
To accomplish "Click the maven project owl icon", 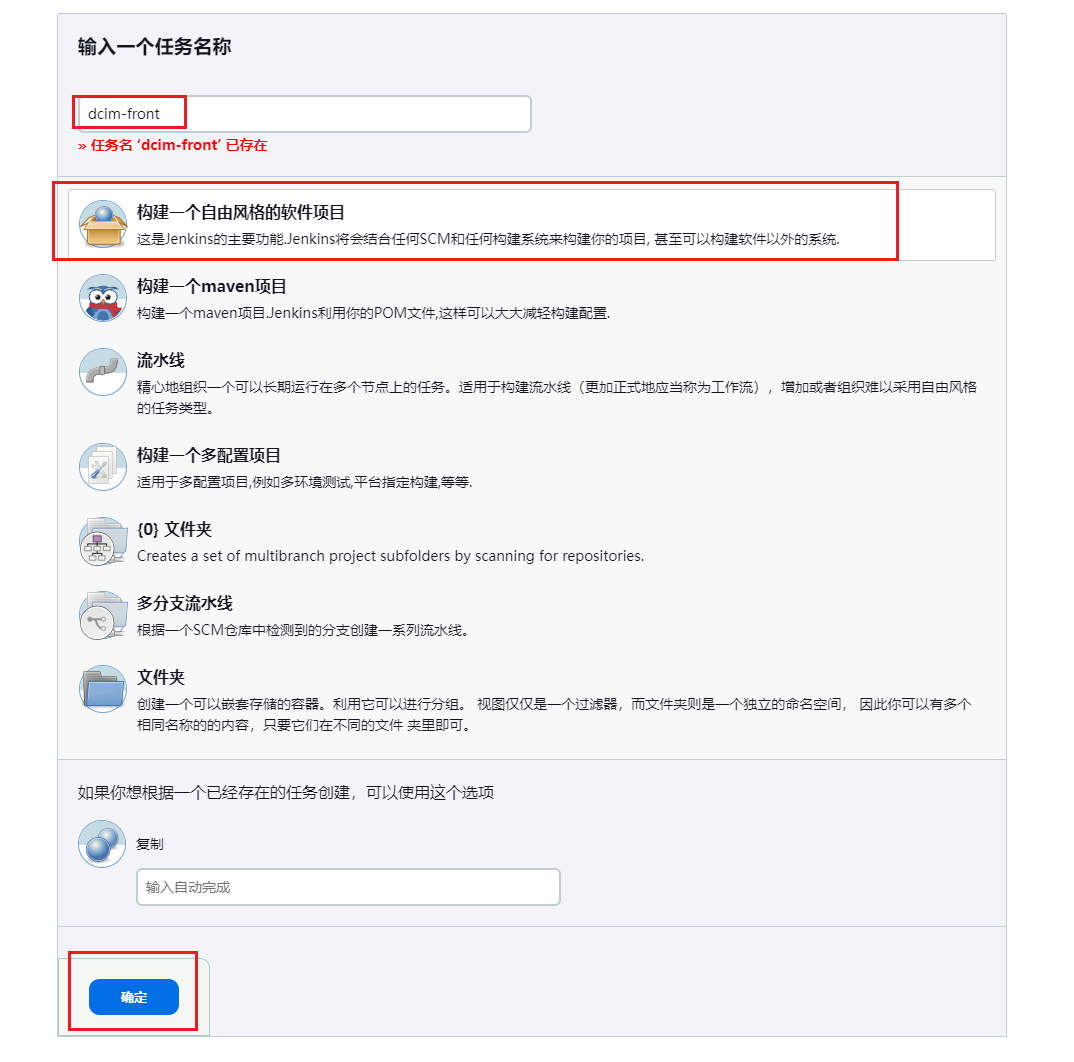I will [x=103, y=298].
